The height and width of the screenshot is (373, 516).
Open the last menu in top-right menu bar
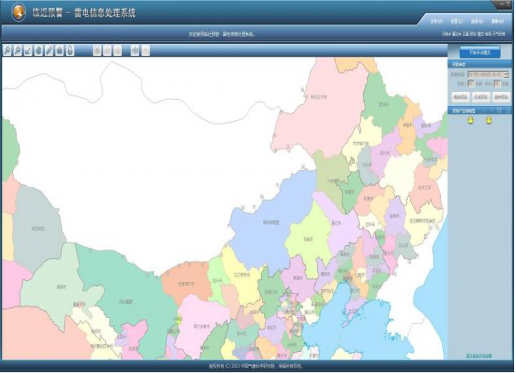[x=497, y=21]
